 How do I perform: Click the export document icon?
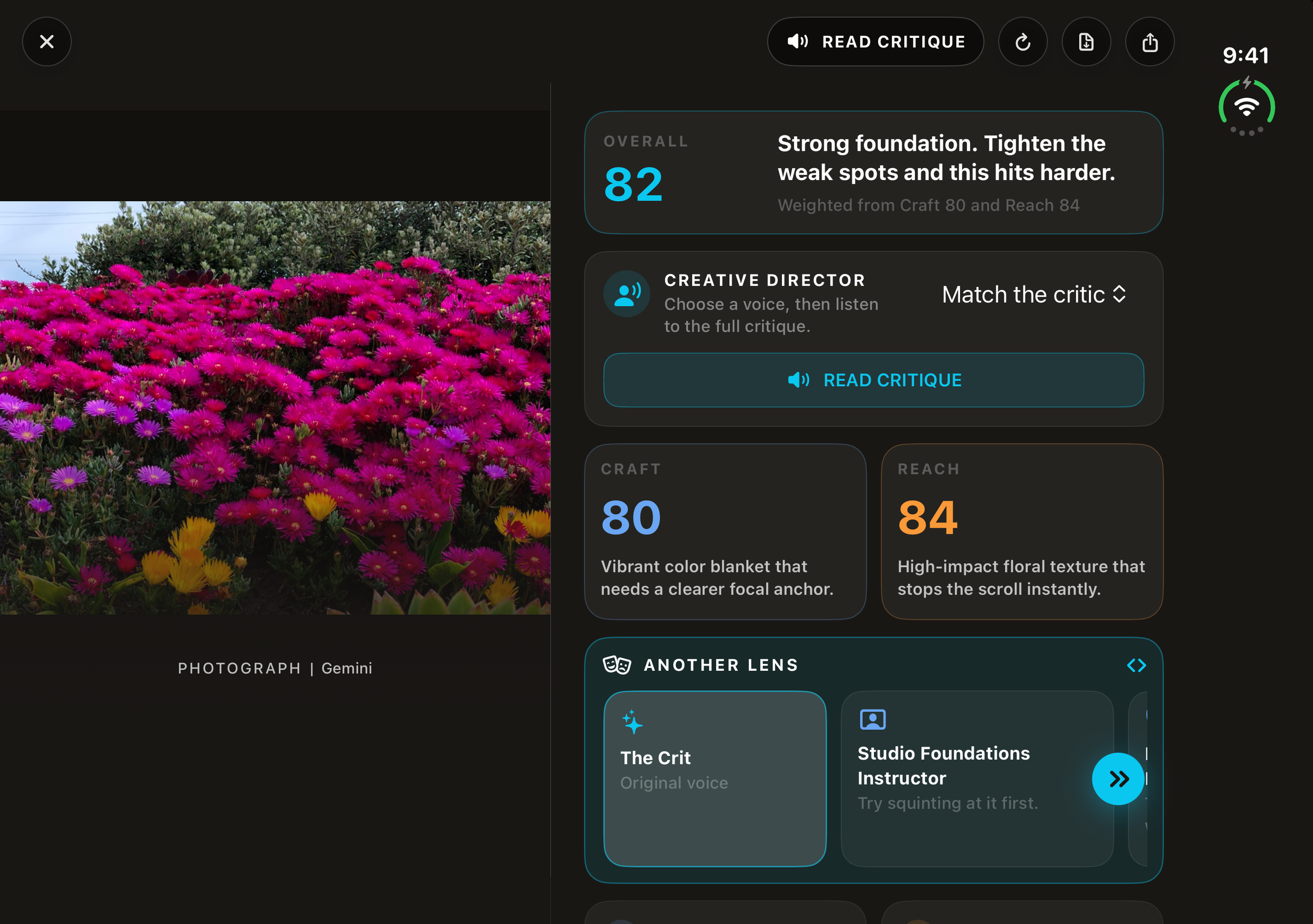tap(1086, 42)
